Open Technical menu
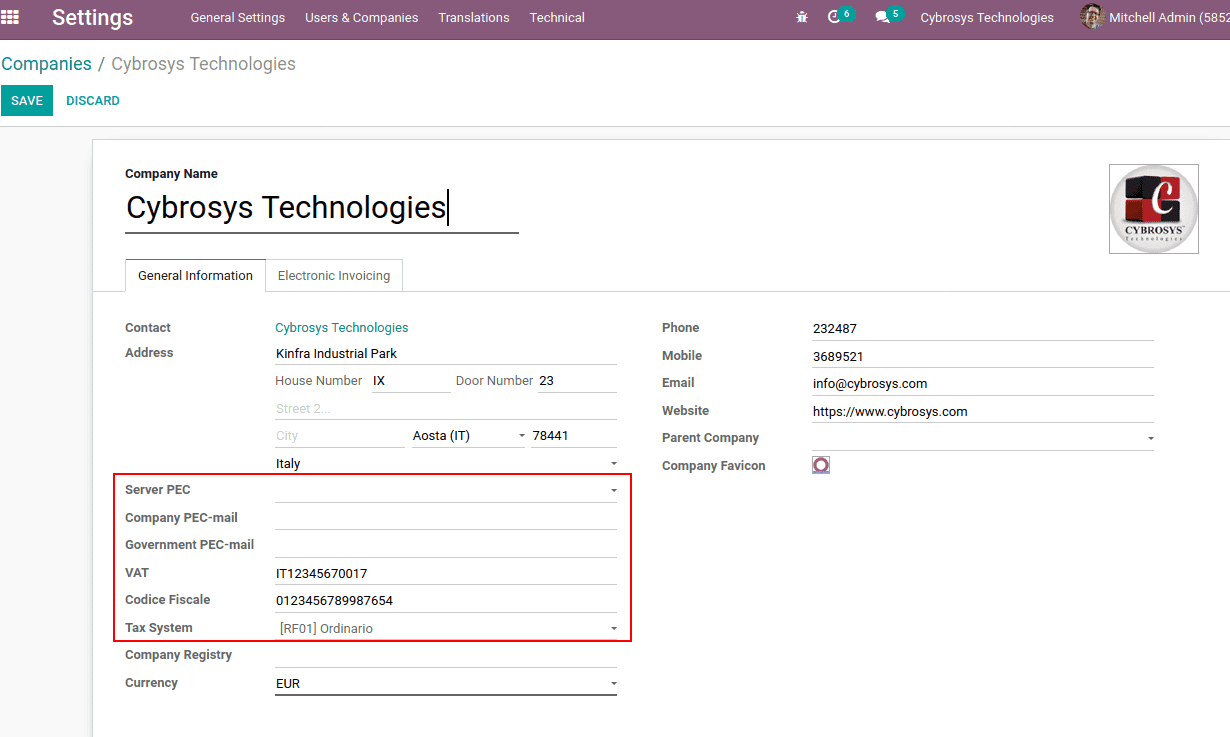The image size is (1230, 737). point(557,18)
